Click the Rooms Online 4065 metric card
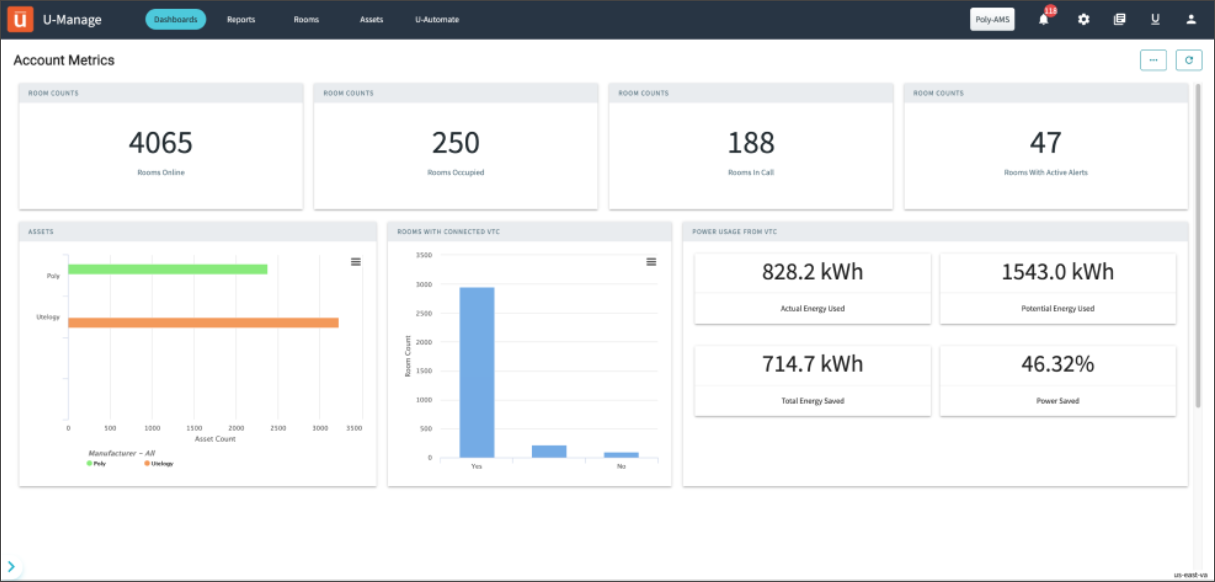 pos(160,145)
